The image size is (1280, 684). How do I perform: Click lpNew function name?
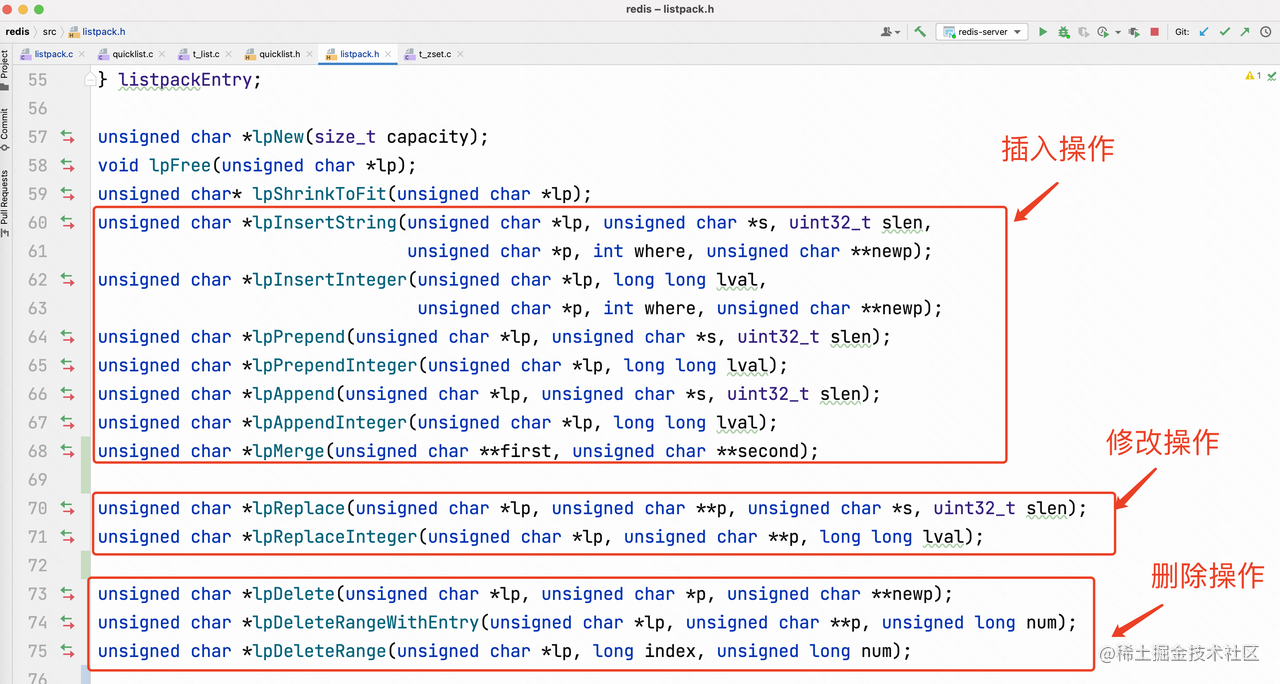point(279,137)
